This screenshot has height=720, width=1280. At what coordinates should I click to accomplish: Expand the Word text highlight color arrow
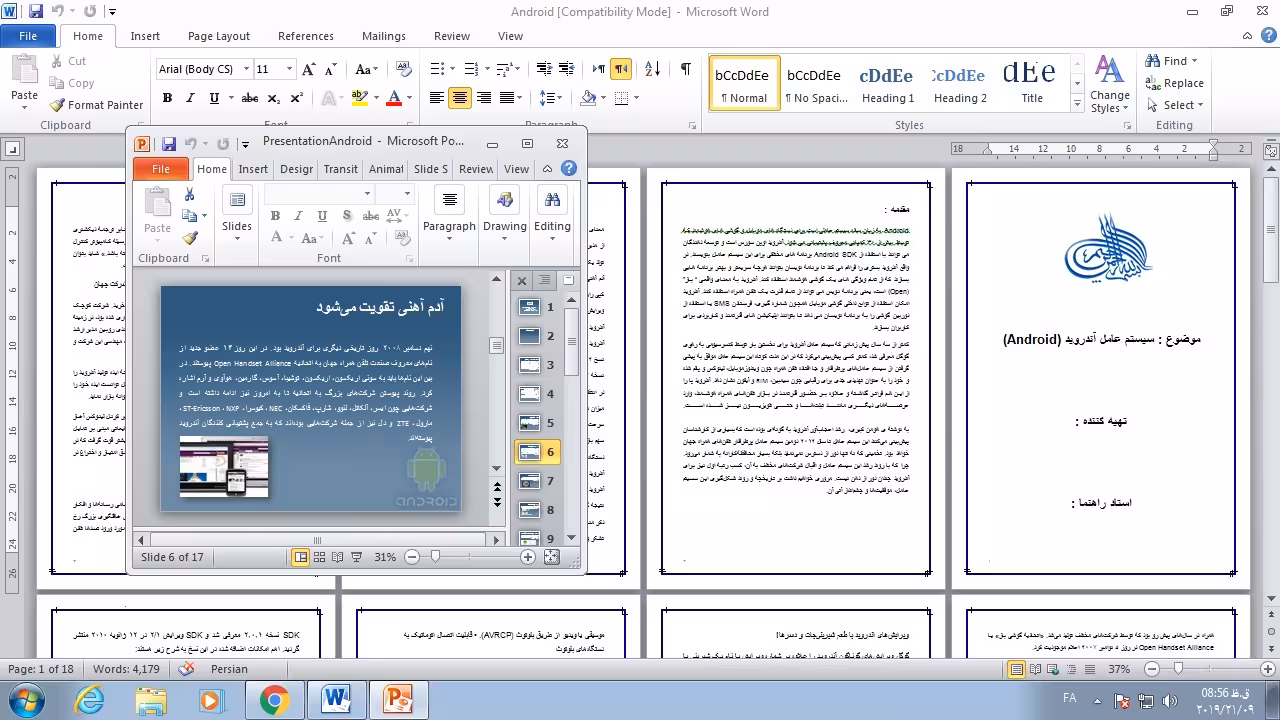tap(375, 98)
